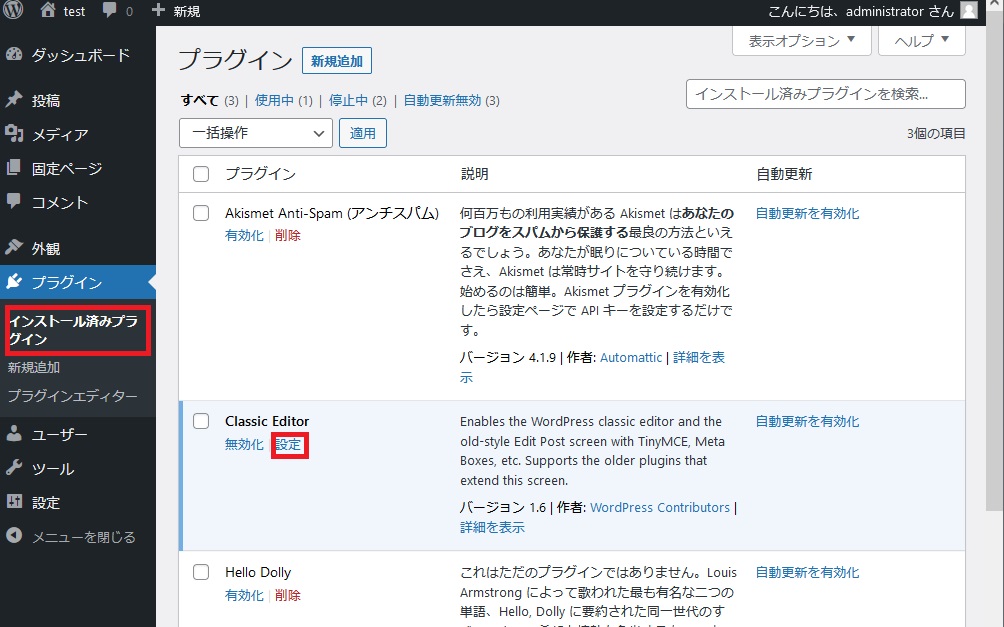Click the 外観 paintbrush icon
Image resolution: width=1004 pixels, height=627 pixels.
(14, 248)
